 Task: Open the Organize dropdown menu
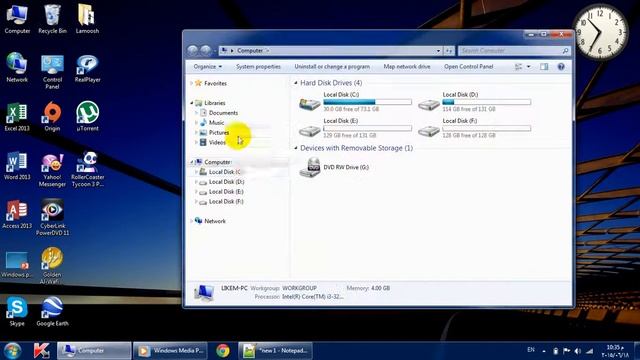coord(208,67)
